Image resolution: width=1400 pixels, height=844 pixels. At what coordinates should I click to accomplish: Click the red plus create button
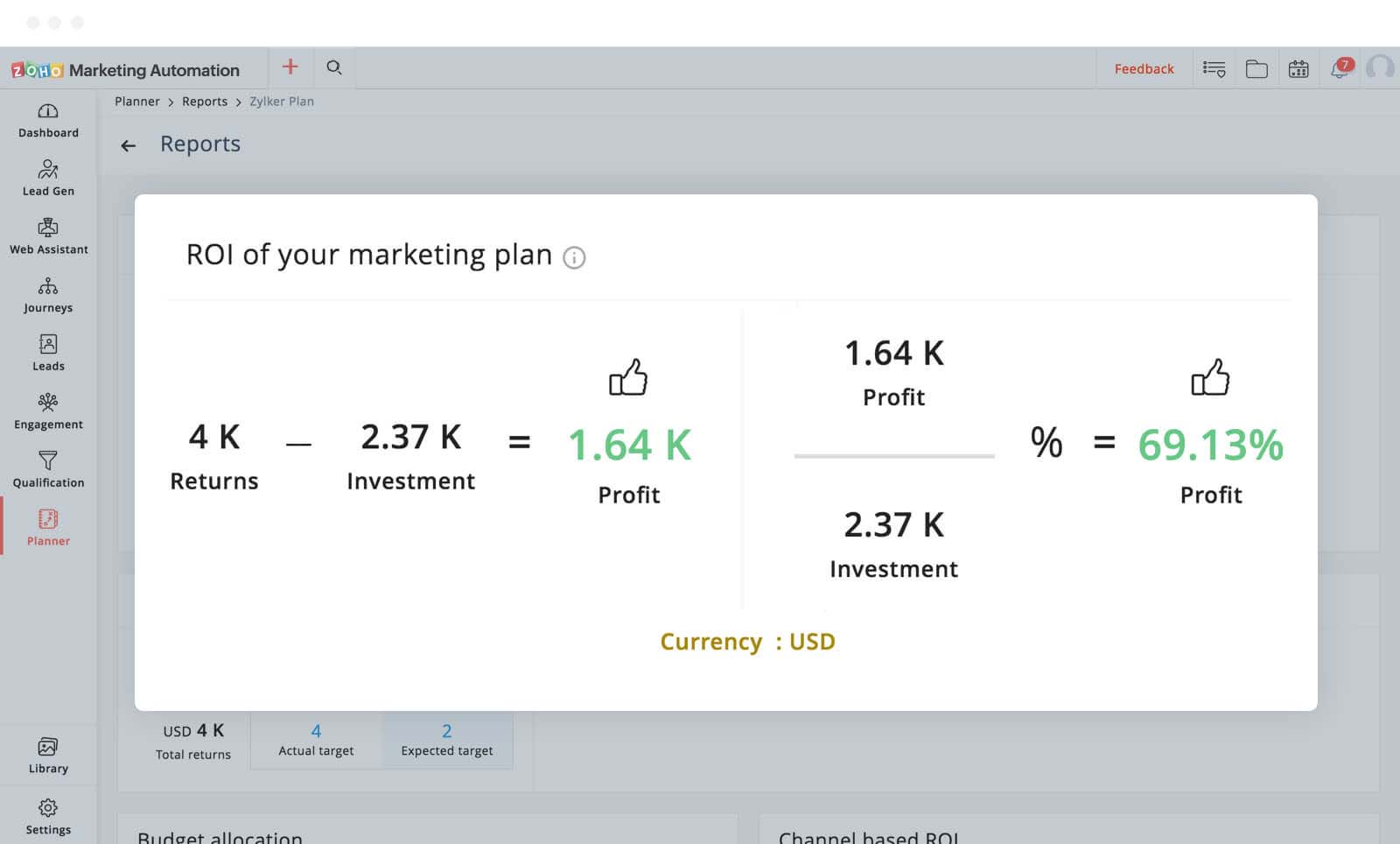(x=290, y=67)
